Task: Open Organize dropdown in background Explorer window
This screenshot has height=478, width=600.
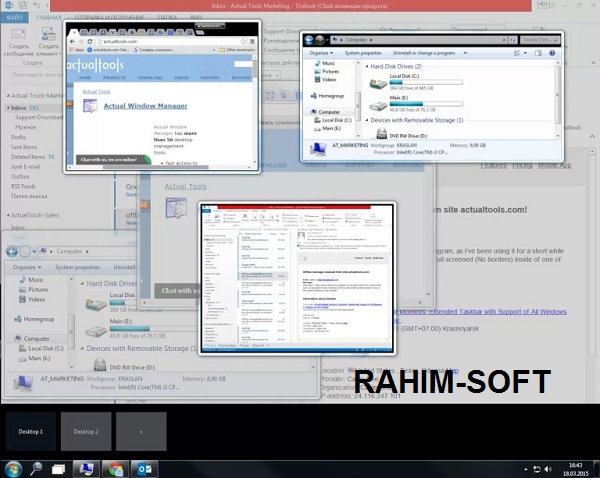Action: point(27,267)
